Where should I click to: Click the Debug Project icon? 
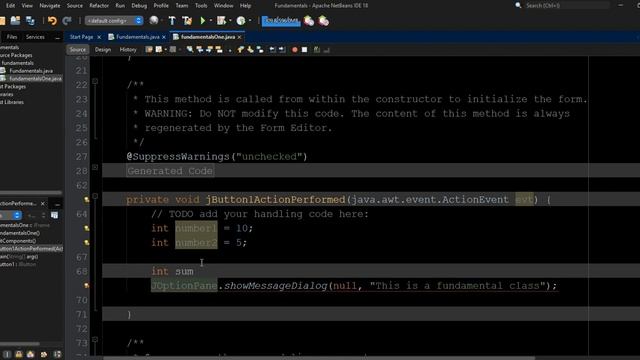(x=221, y=20)
